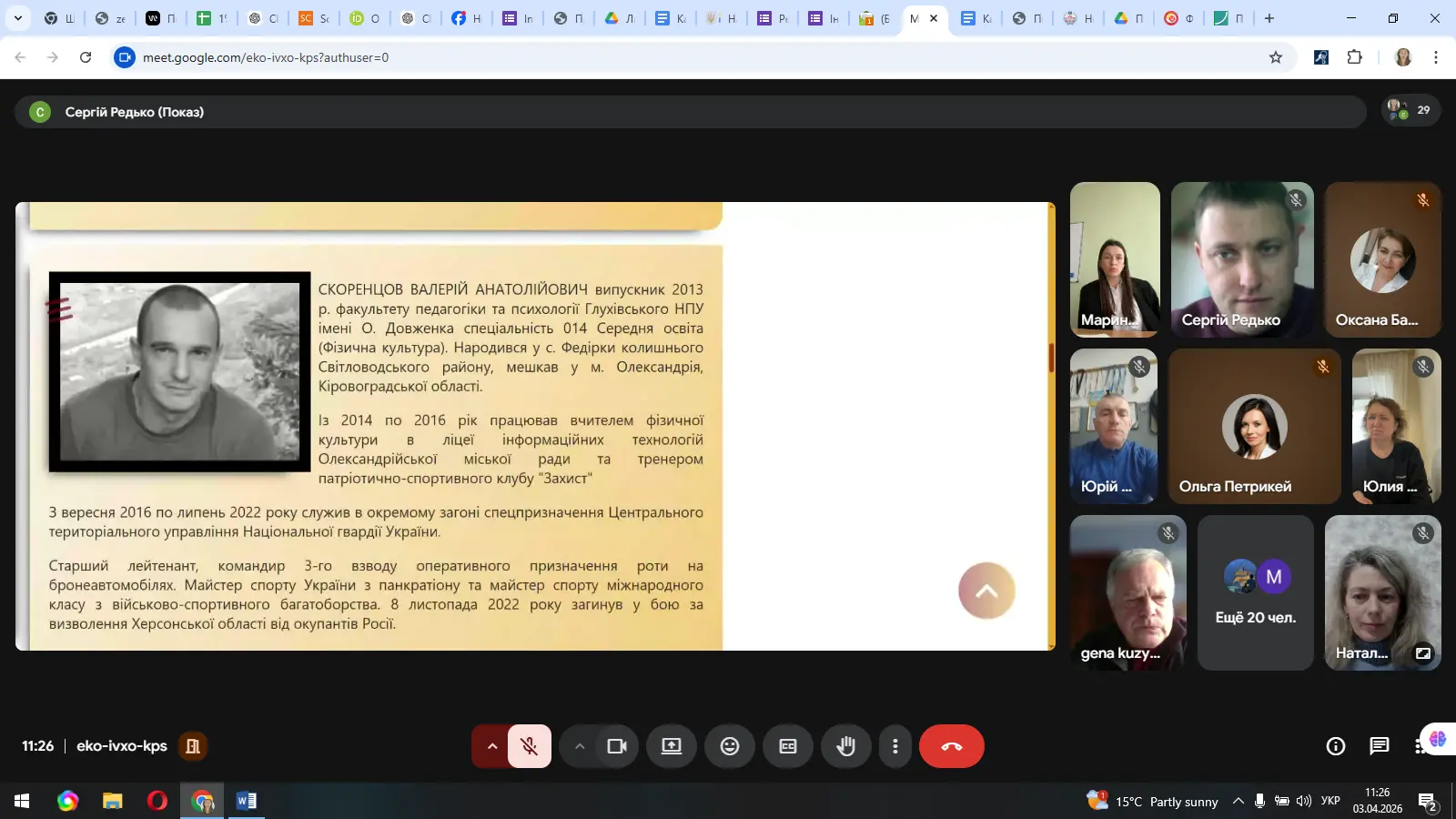Select Юрій participant video tile
The width and height of the screenshot is (1456, 819).
(1114, 426)
